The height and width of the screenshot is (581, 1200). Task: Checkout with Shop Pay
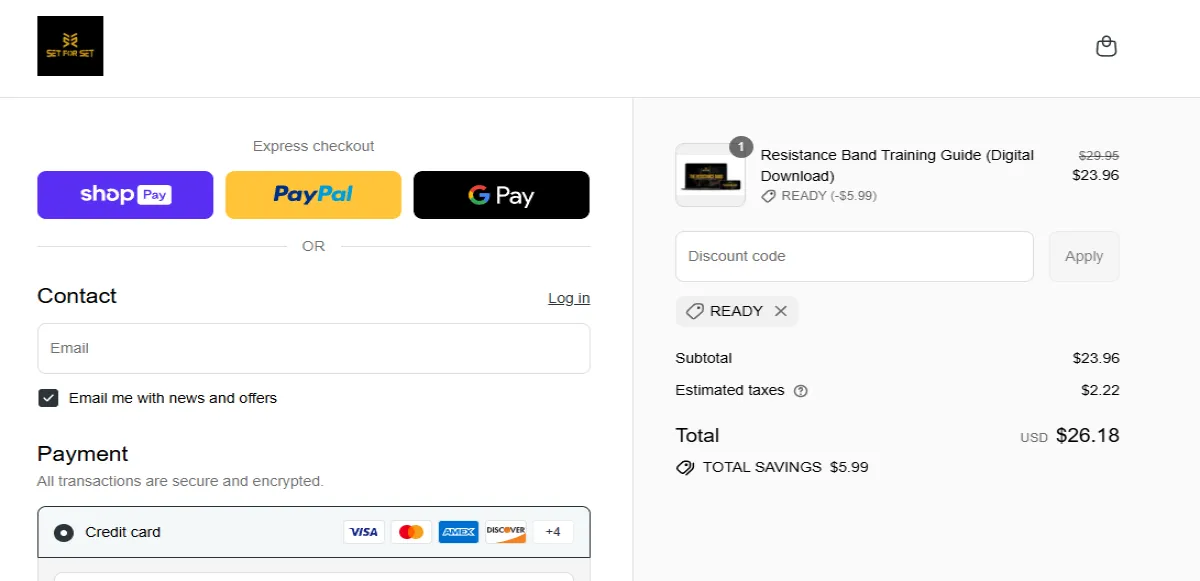click(x=125, y=194)
